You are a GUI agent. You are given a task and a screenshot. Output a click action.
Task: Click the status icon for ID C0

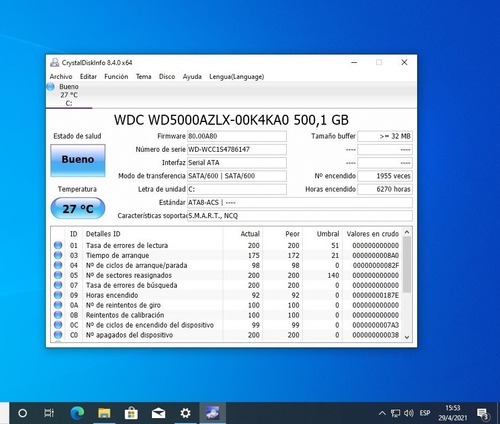[58, 335]
